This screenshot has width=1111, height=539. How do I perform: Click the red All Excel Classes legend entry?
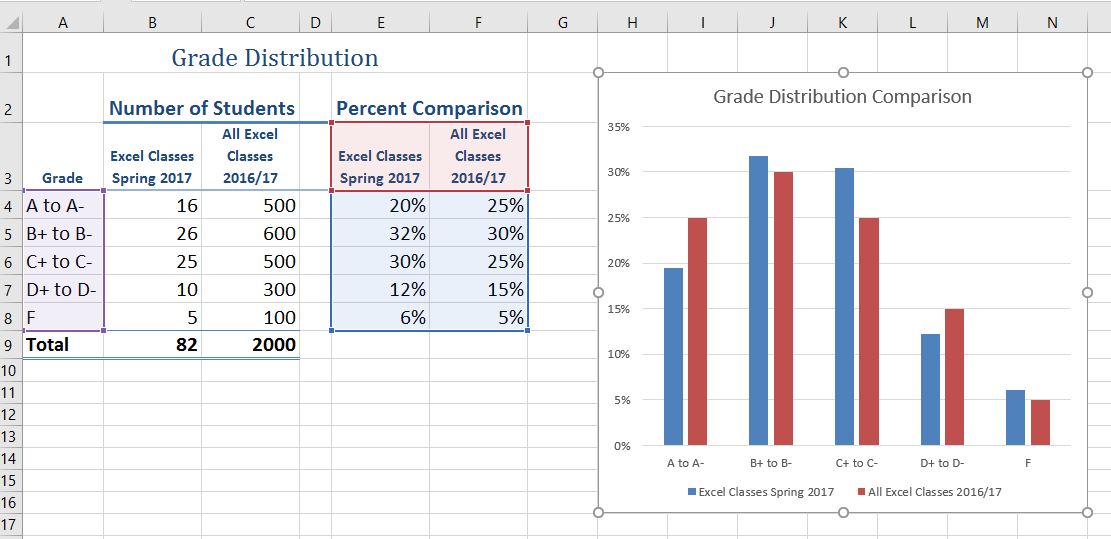click(x=930, y=492)
